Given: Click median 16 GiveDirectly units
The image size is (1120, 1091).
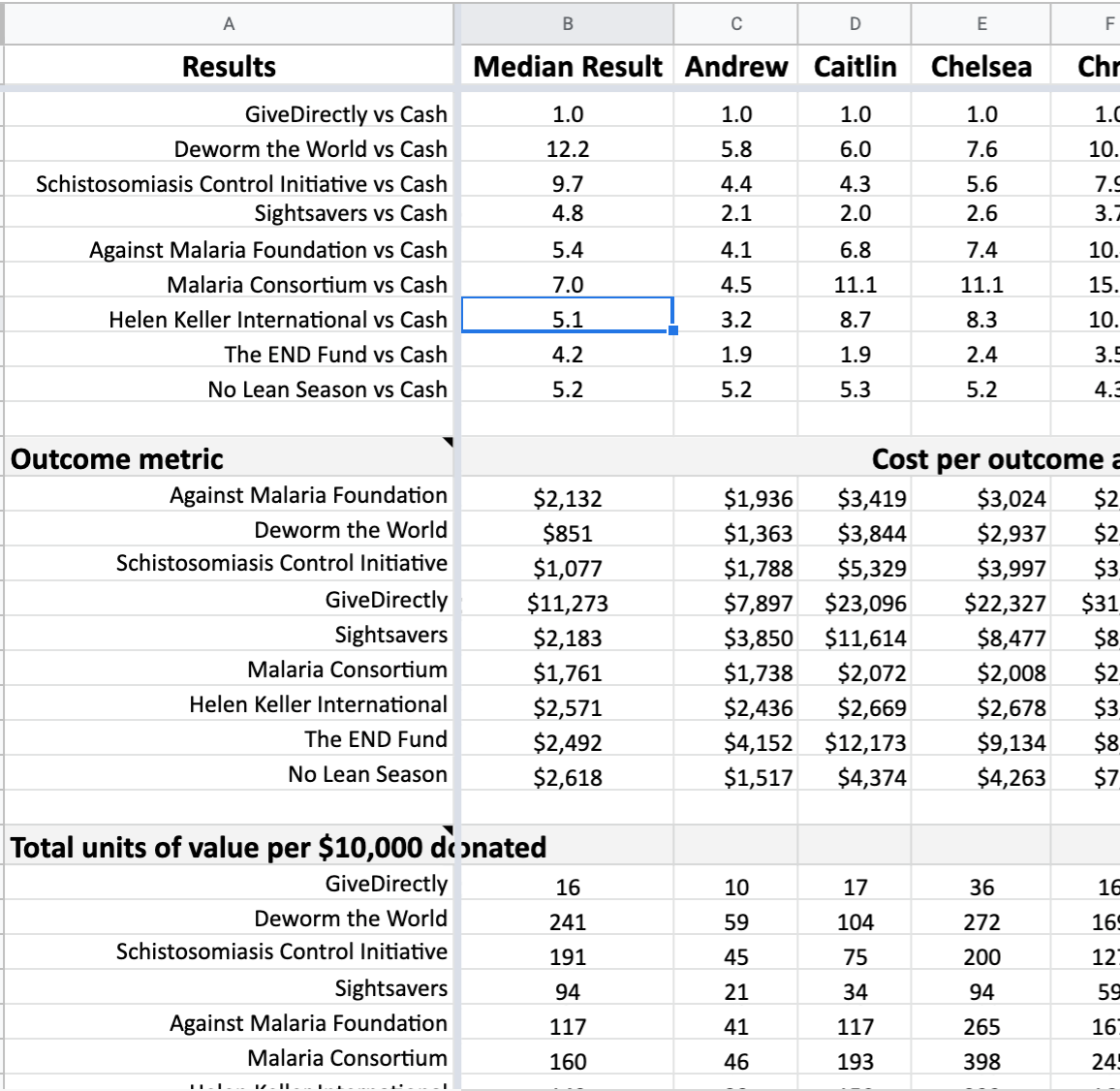Looking at the screenshot, I should [568, 888].
